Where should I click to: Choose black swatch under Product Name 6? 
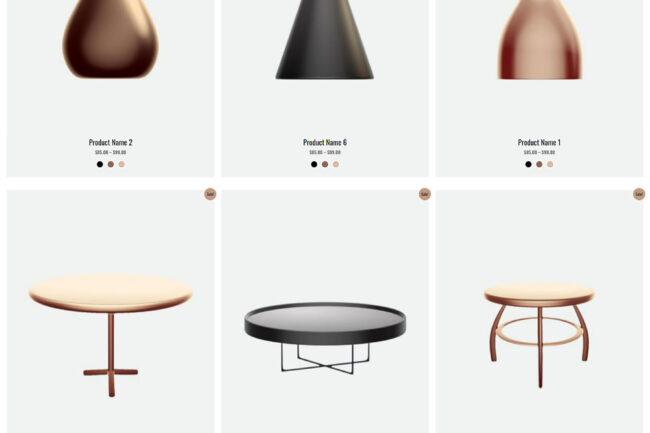click(x=314, y=164)
